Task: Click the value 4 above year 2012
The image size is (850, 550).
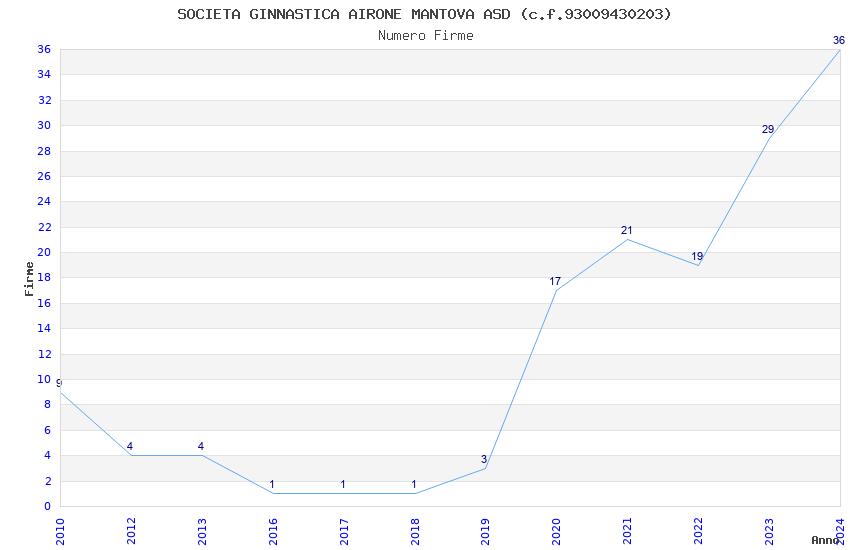Action: pos(130,447)
